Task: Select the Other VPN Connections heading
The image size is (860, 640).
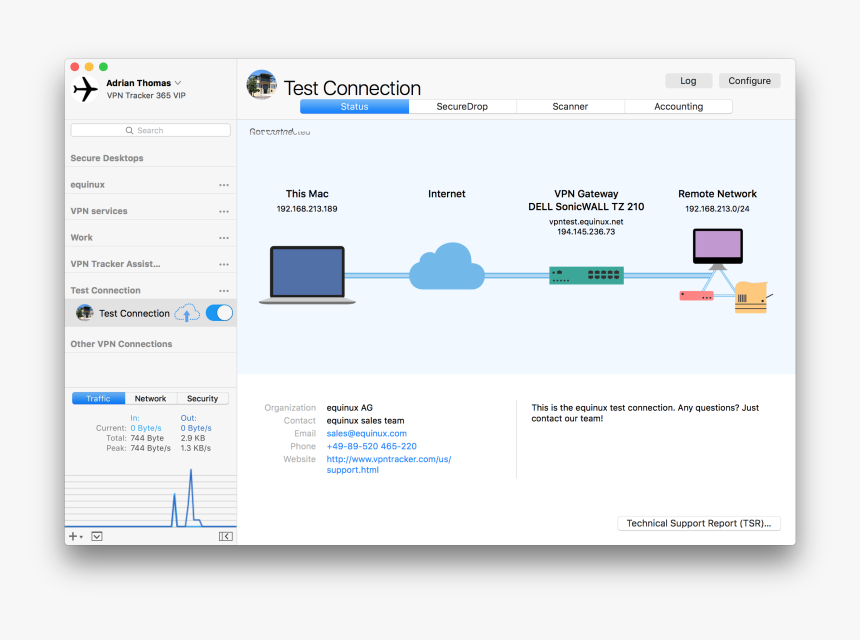Action: (x=121, y=344)
